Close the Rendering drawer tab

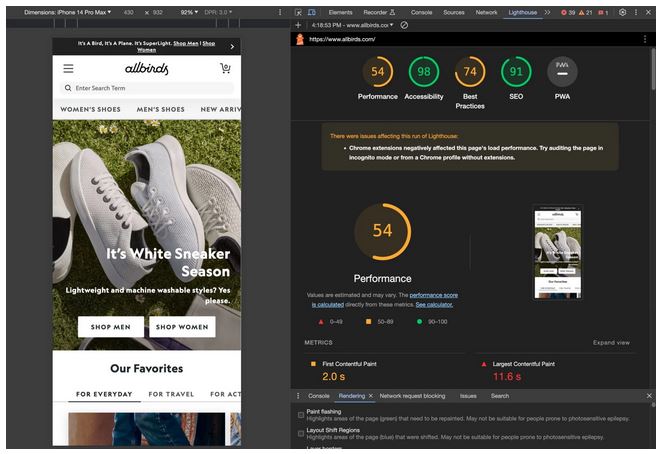pos(371,396)
